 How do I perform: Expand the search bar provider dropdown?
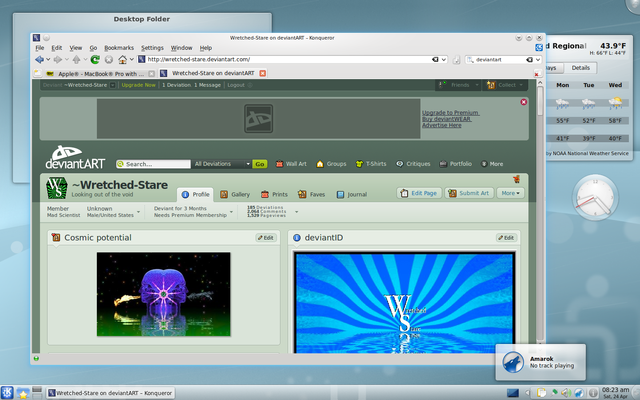click(538, 60)
